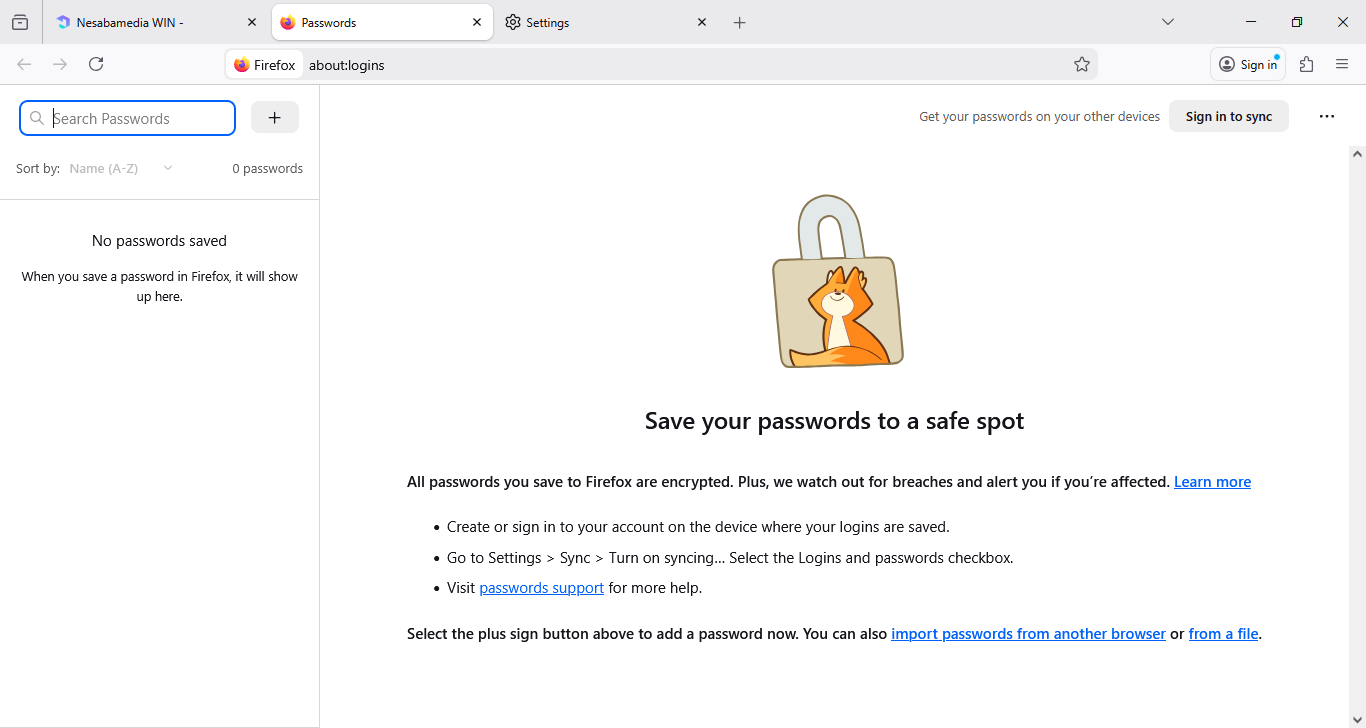Expand the Sort by Name (A-Z) dropdown
Viewport: 1366px width, 728px height.
[x=121, y=169]
